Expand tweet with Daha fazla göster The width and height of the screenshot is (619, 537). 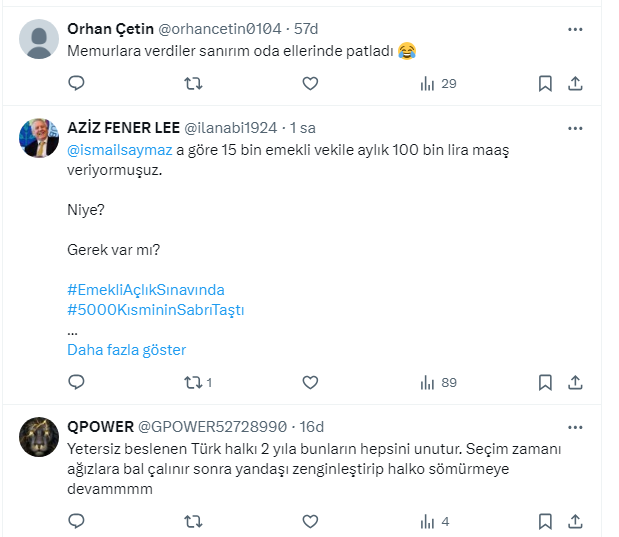pyautogui.click(x=126, y=350)
